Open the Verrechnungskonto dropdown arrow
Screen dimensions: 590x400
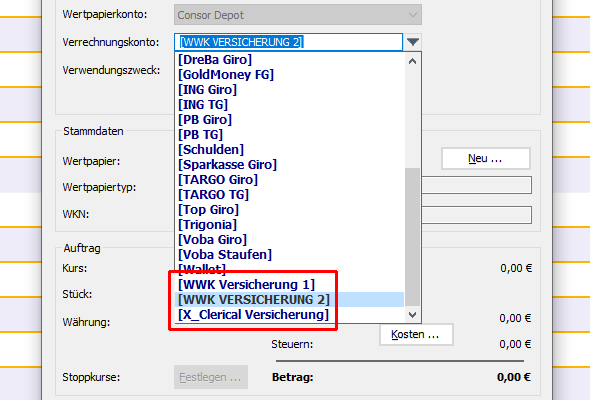point(413,42)
